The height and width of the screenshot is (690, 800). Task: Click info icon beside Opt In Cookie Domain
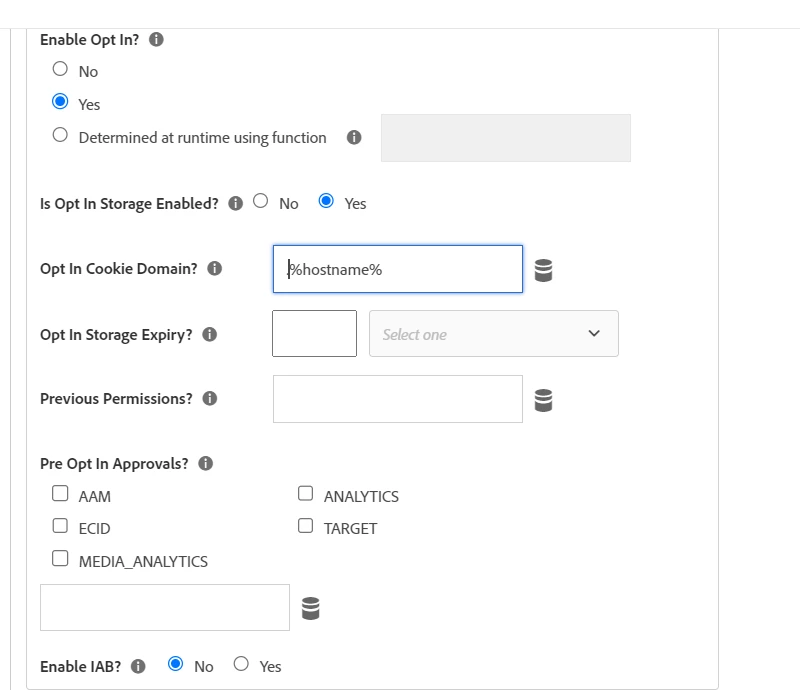coord(215,268)
